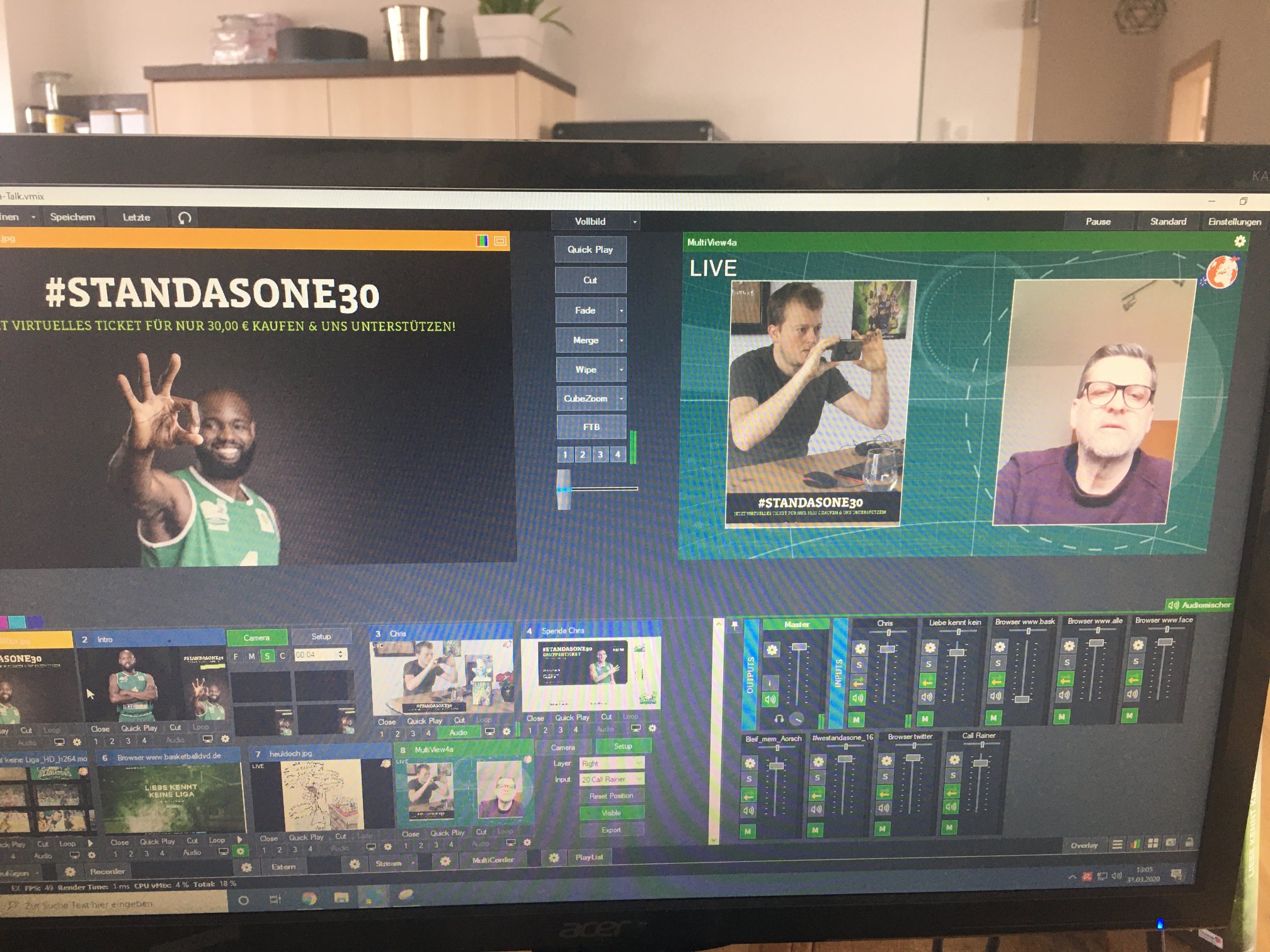
Task: Click the Cut transition button
Action: tap(590, 280)
